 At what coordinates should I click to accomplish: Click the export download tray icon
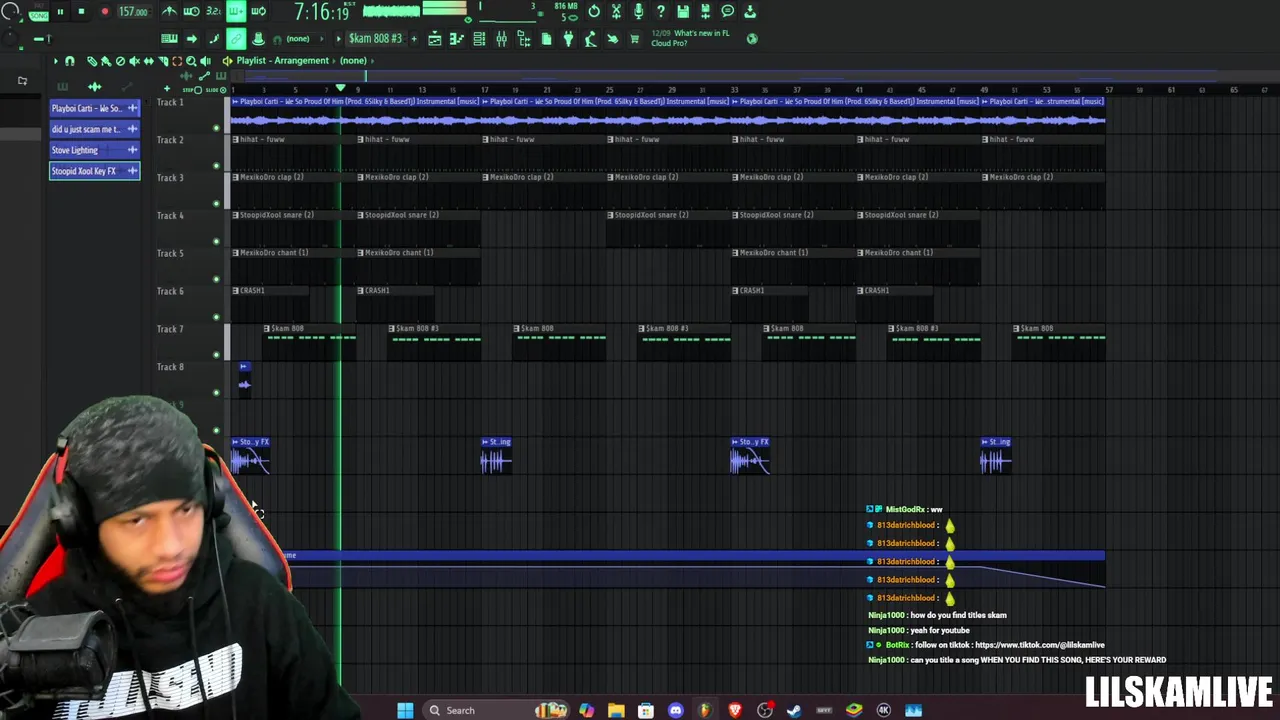coord(750,11)
